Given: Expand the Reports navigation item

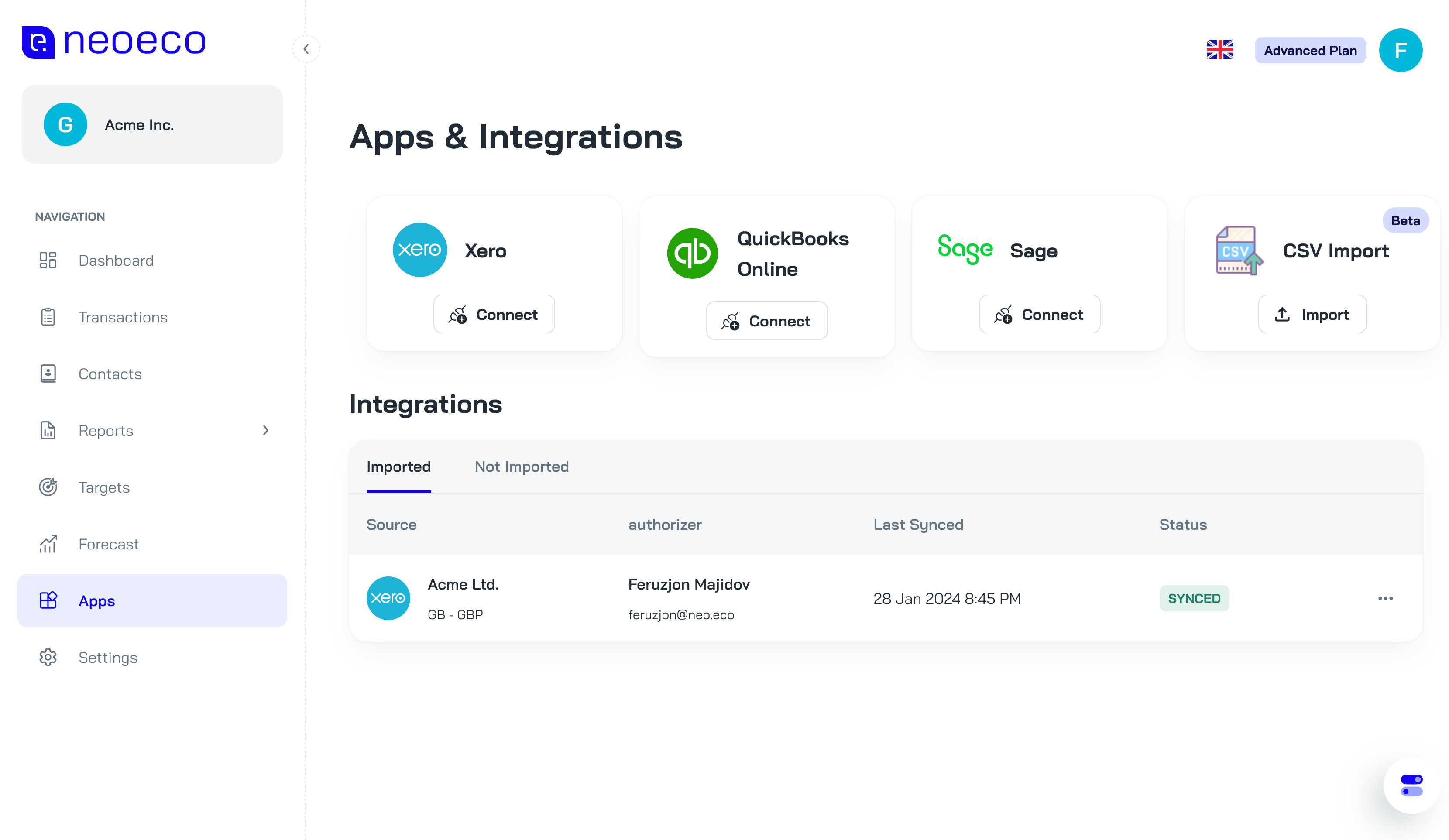Looking at the screenshot, I should (265, 430).
